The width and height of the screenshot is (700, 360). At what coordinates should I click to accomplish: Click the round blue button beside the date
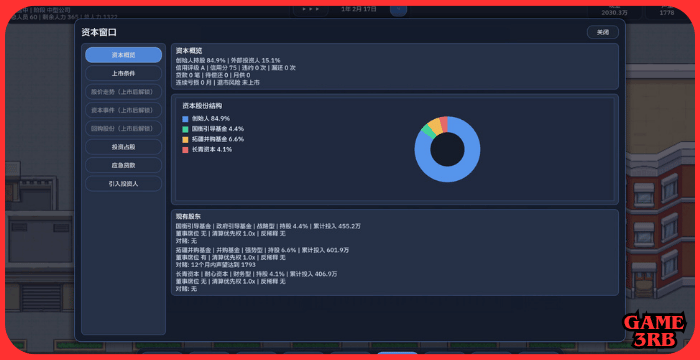click(398, 9)
